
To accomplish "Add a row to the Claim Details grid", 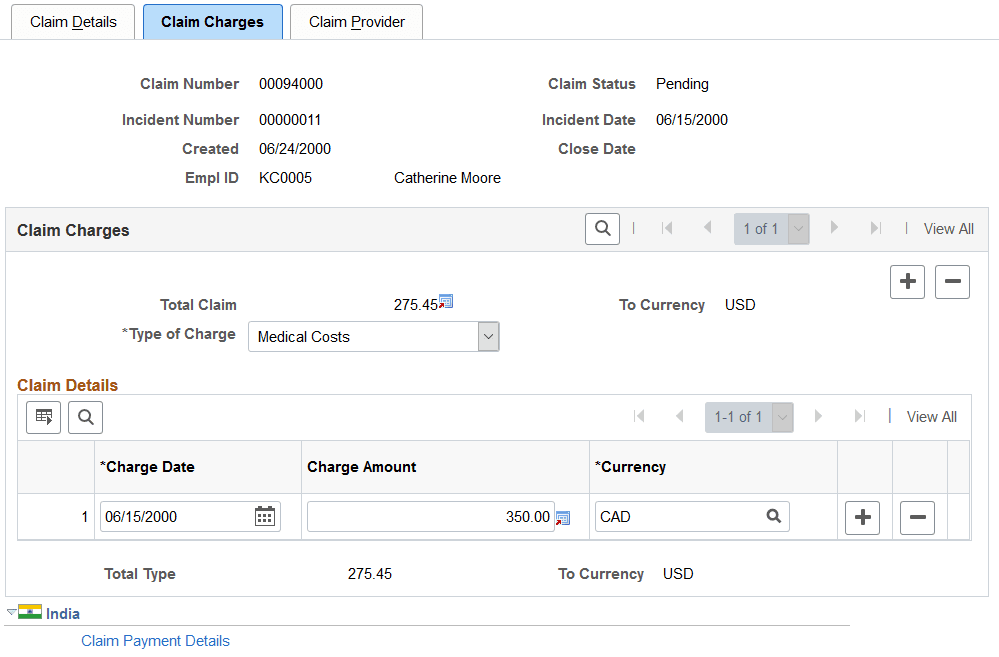I will (x=862, y=517).
